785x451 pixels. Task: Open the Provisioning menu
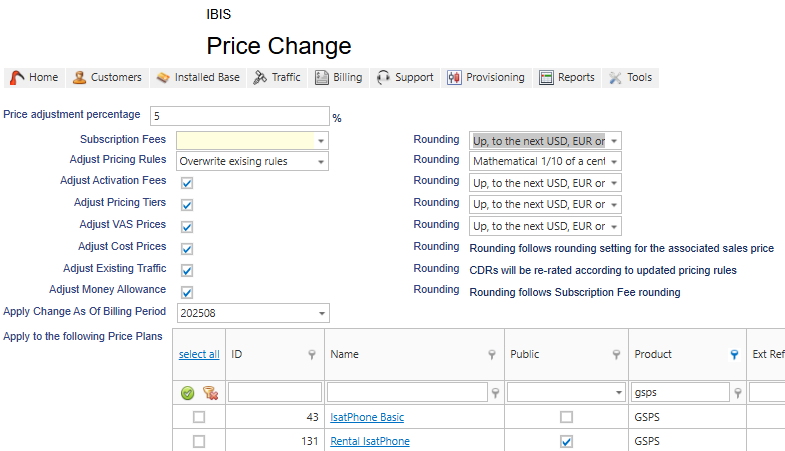click(x=486, y=77)
